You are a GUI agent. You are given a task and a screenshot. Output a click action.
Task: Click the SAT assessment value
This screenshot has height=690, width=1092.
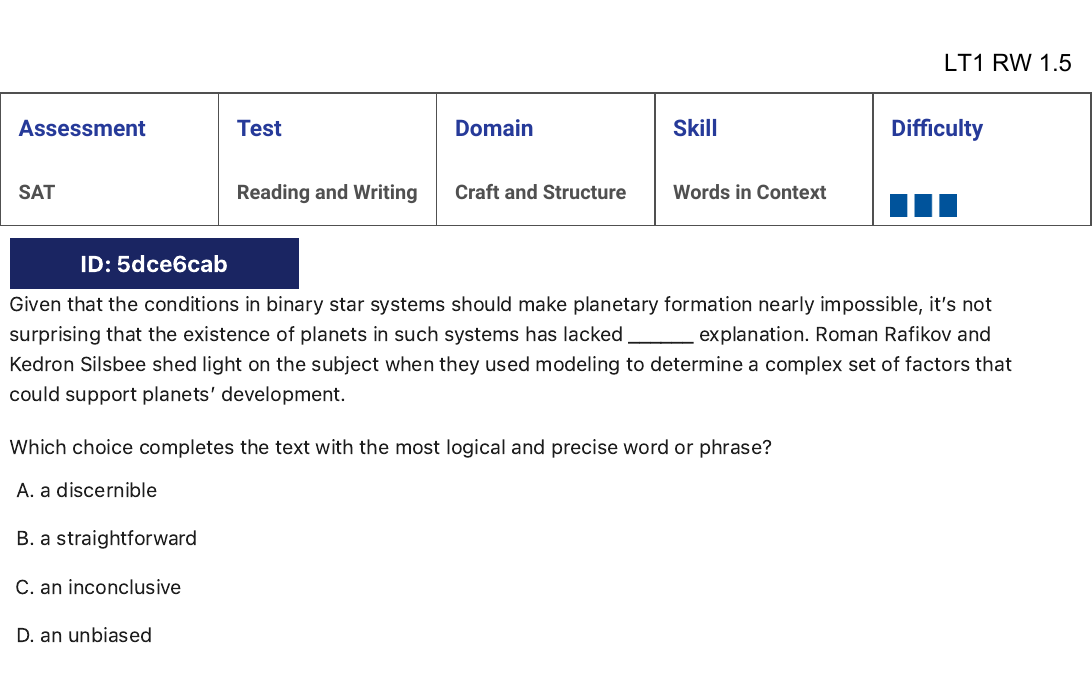point(37,192)
